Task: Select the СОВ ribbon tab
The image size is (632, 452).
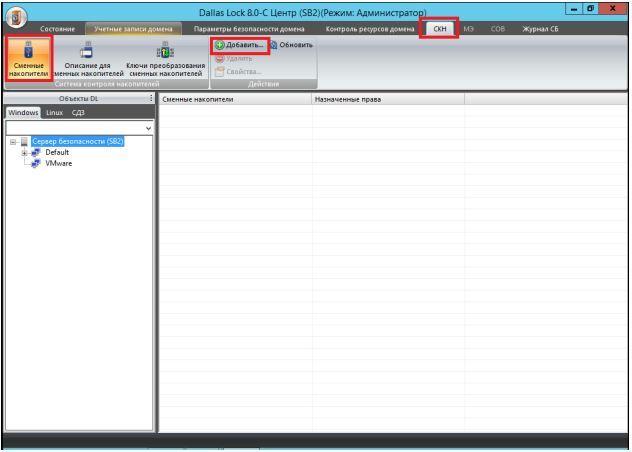Action: tap(497, 29)
